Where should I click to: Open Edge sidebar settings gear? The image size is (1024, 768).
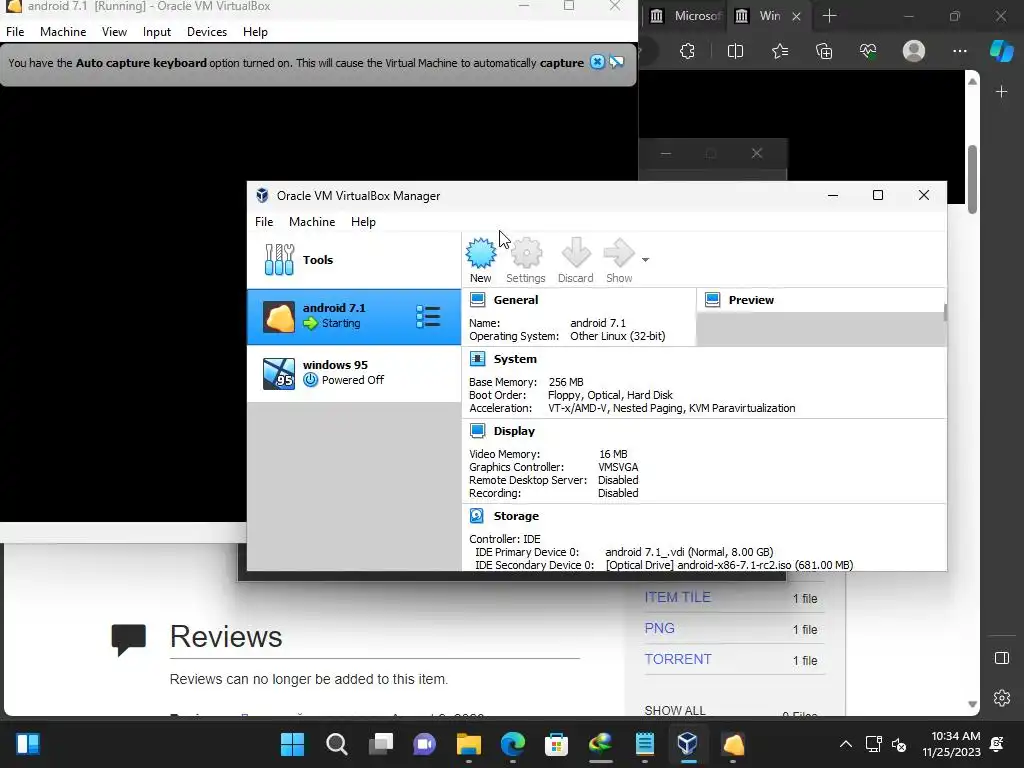1002,698
